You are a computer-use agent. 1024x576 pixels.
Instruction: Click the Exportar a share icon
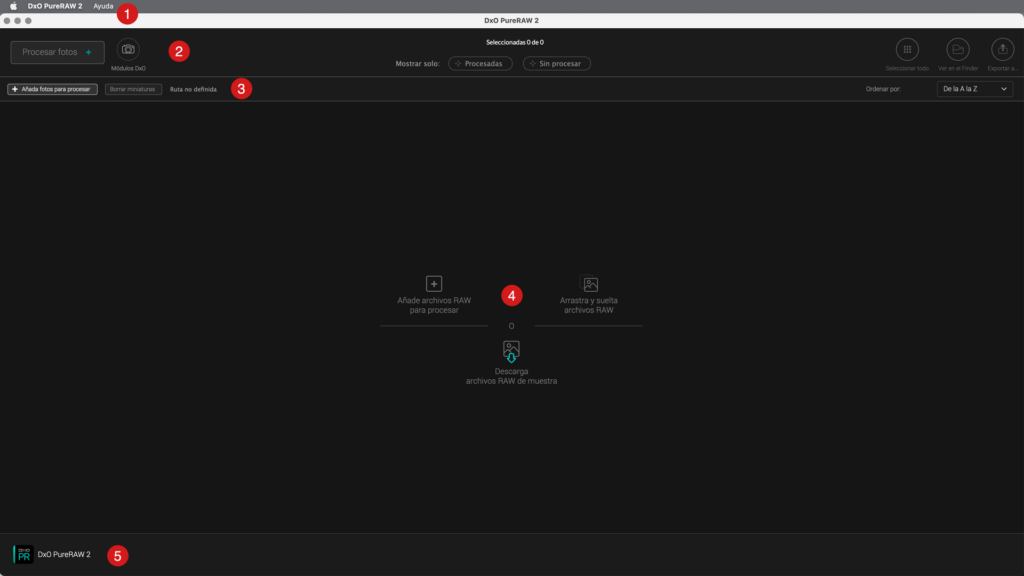[1002, 50]
